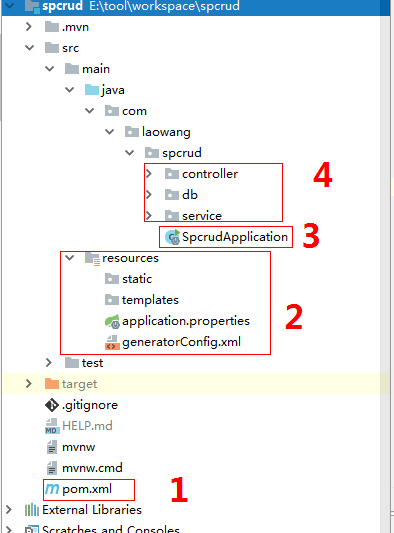
Task: Expand the target folder arrow
Action: point(29,384)
